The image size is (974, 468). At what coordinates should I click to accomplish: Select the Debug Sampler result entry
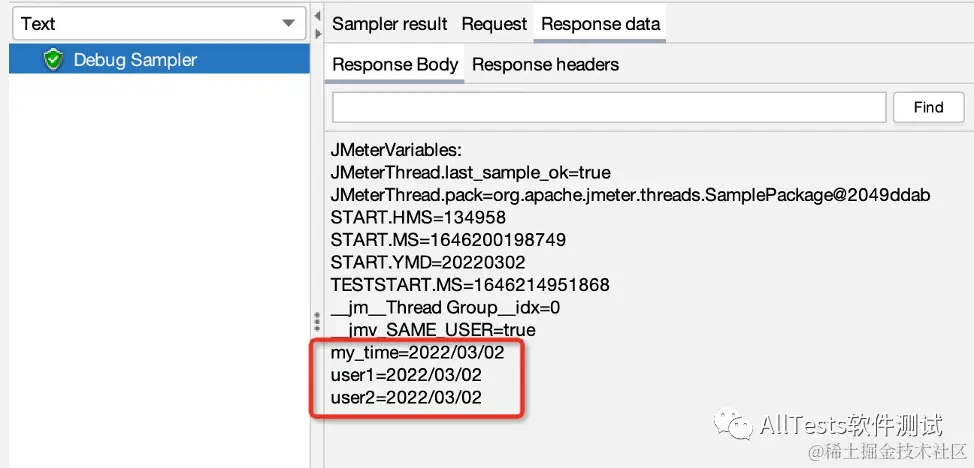(159, 60)
